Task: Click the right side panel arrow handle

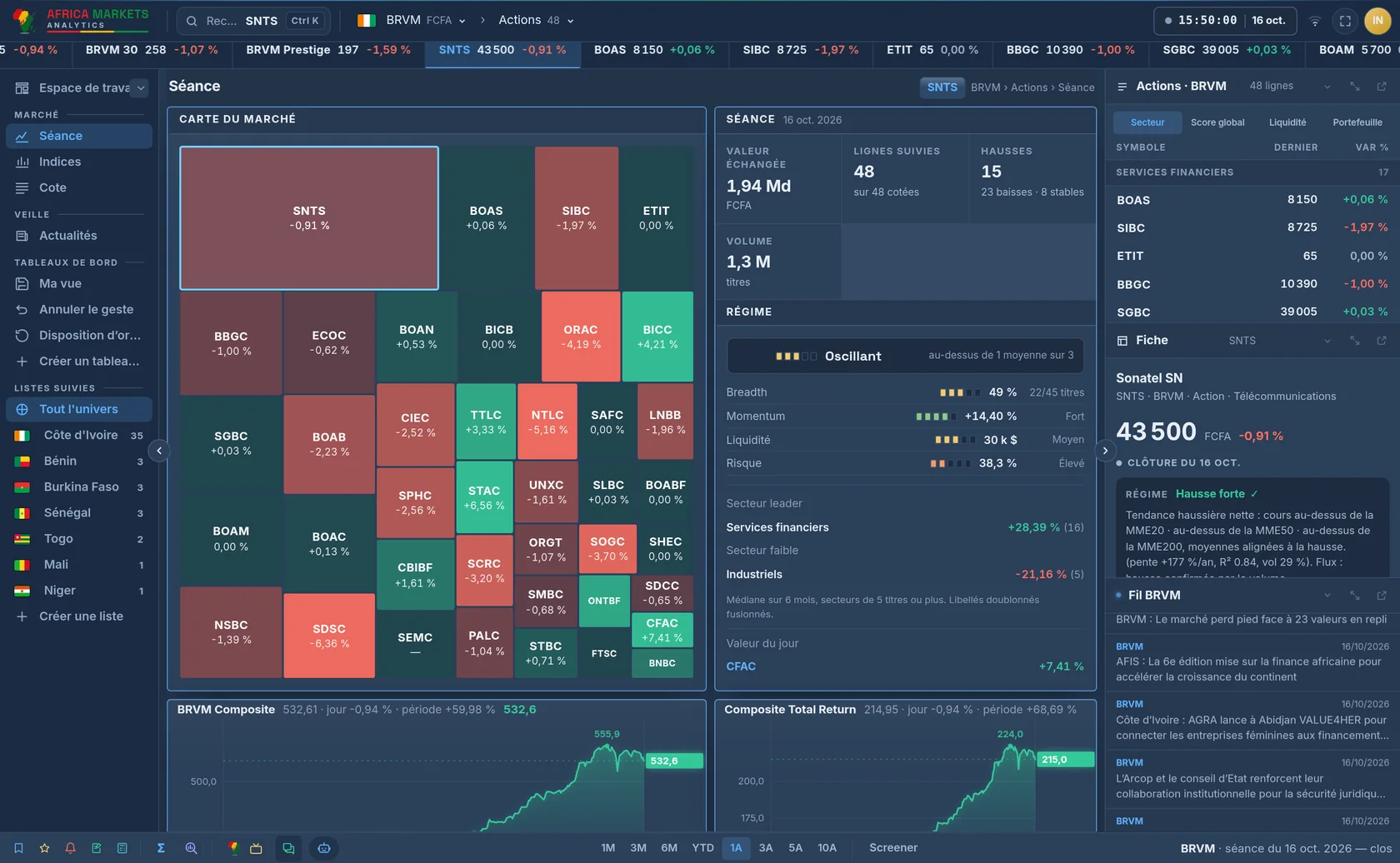Action: pyautogui.click(x=1105, y=451)
